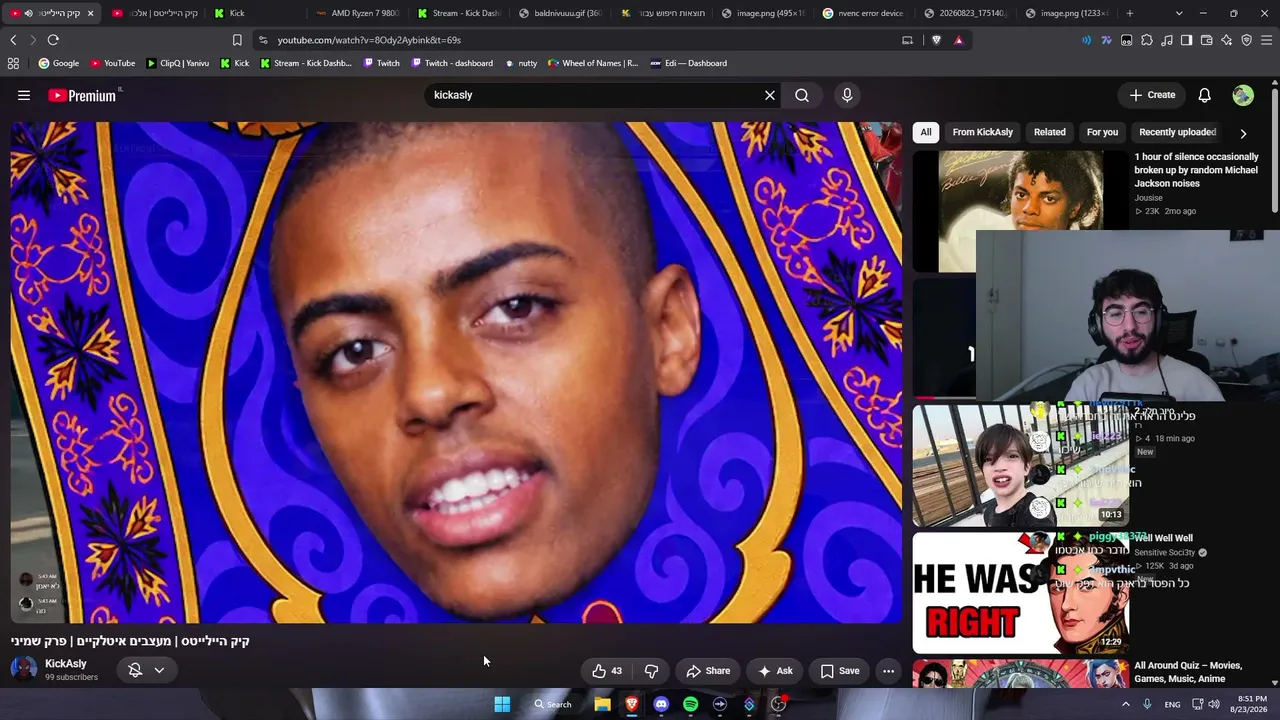Click the browser address bar URL
The width and height of the screenshot is (1280, 720).
tap(369, 40)
